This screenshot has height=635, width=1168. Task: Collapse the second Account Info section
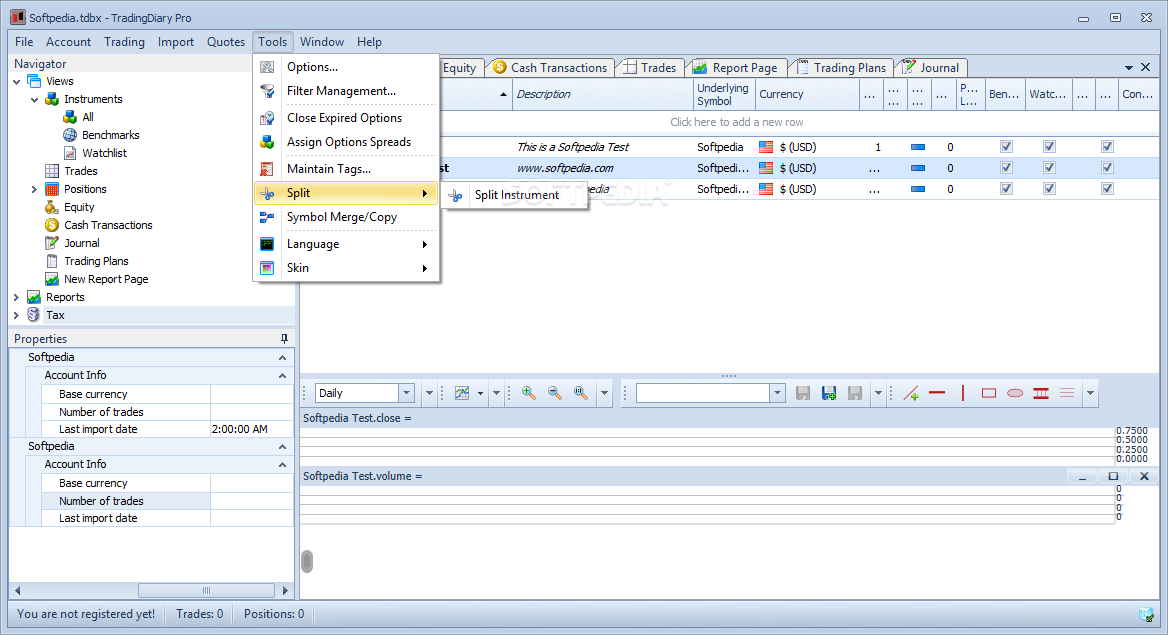[282, 464]
